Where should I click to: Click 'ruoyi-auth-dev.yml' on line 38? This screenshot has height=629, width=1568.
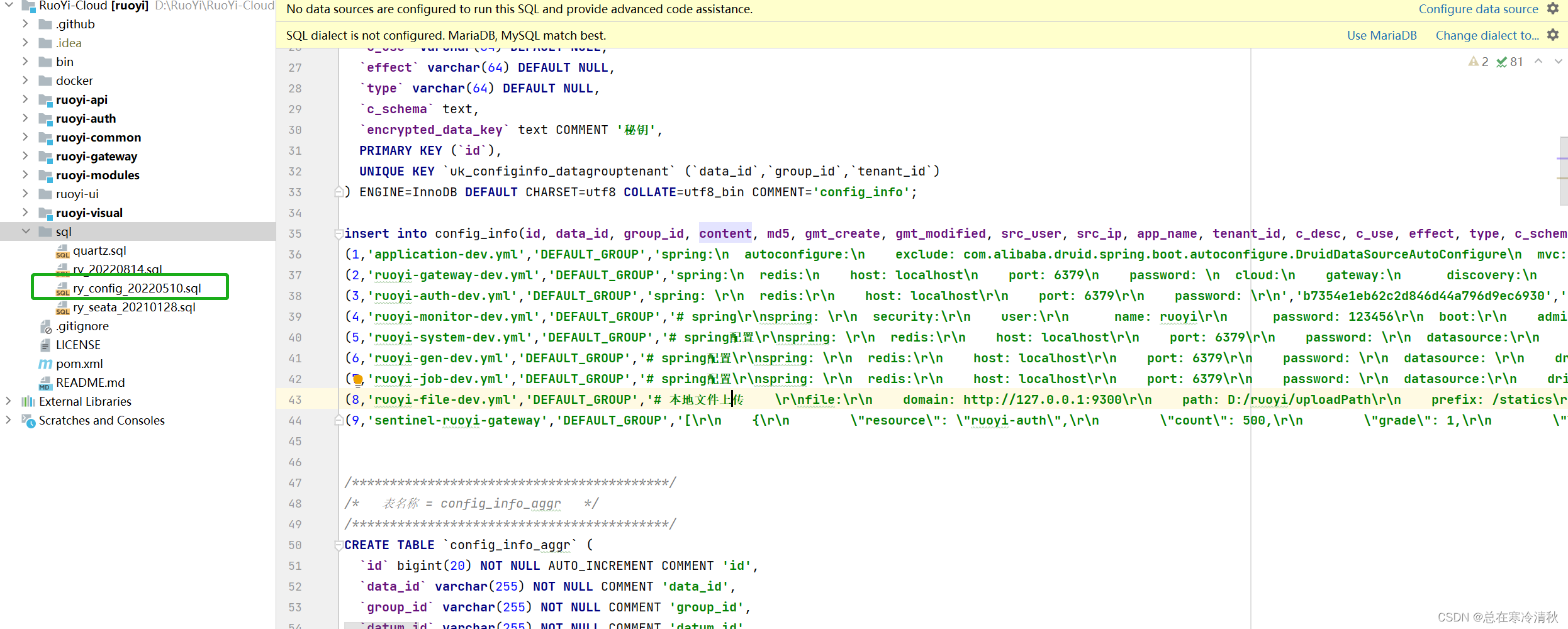coord(442,296)
